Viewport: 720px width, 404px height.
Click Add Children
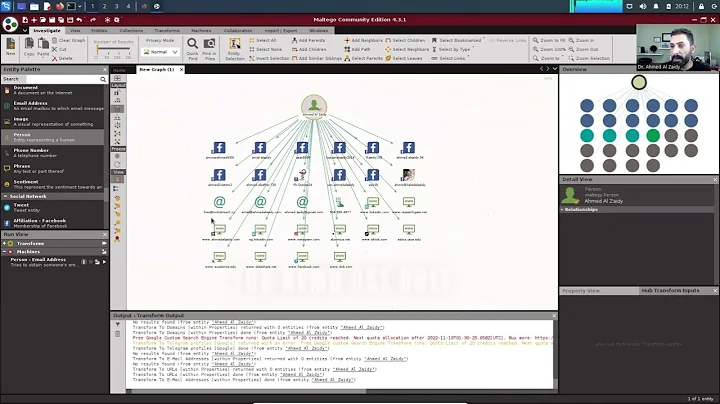click(x=309, y=49)
